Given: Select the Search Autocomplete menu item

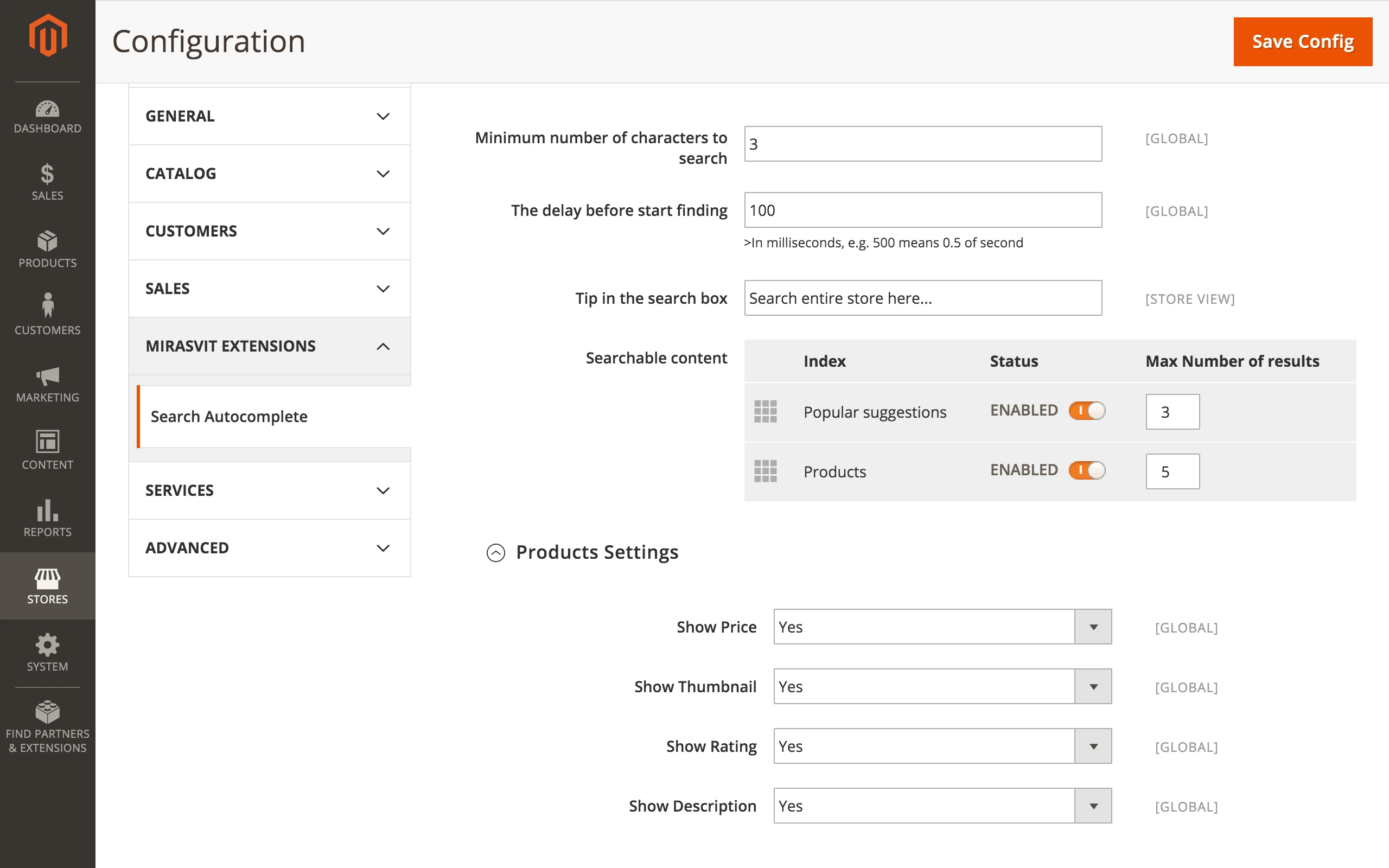Looking at the screenshot, I should [230, 416].
